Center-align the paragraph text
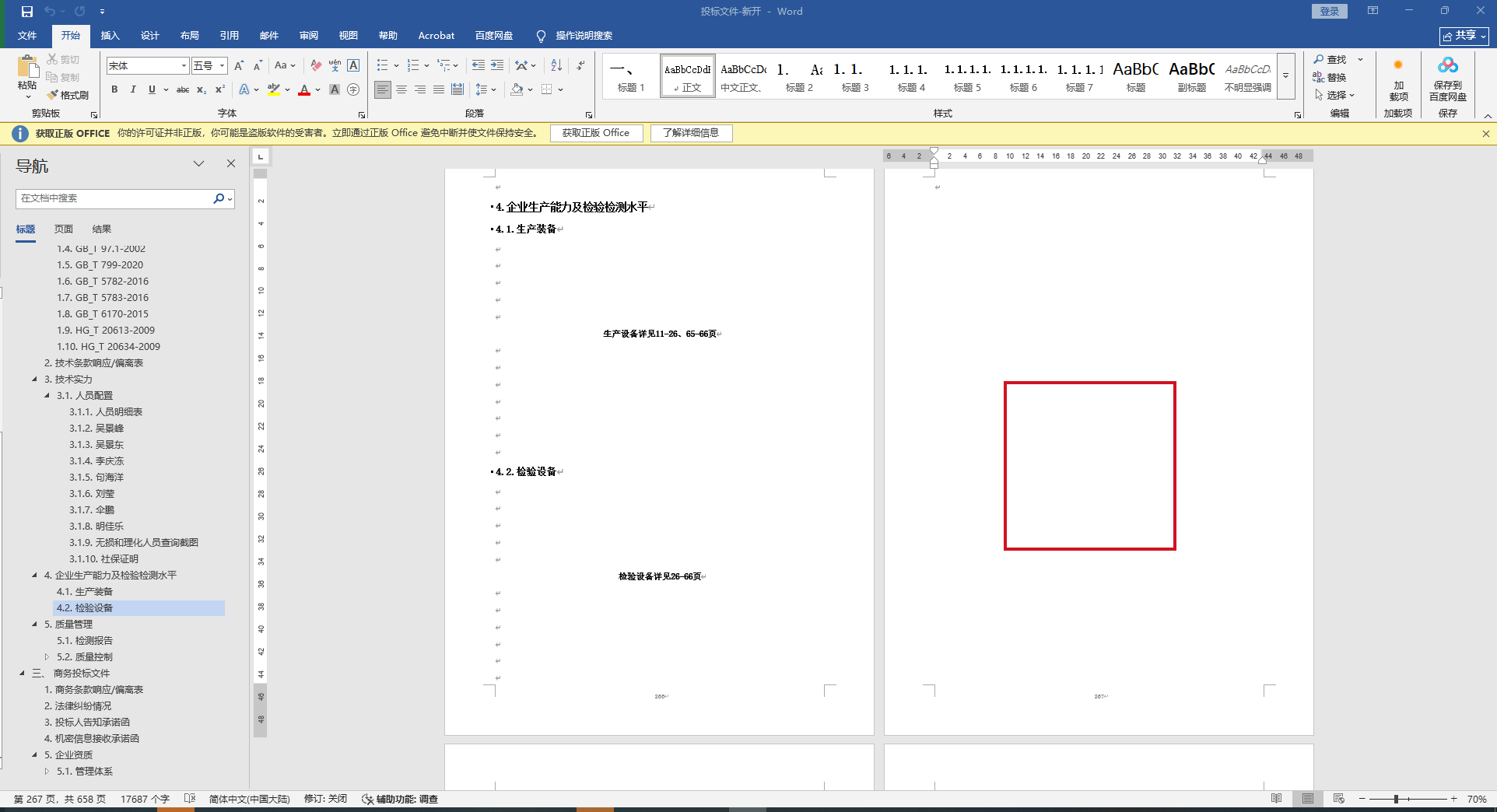This screenshot has width=1497, height=812. click(x=401, y=89)
